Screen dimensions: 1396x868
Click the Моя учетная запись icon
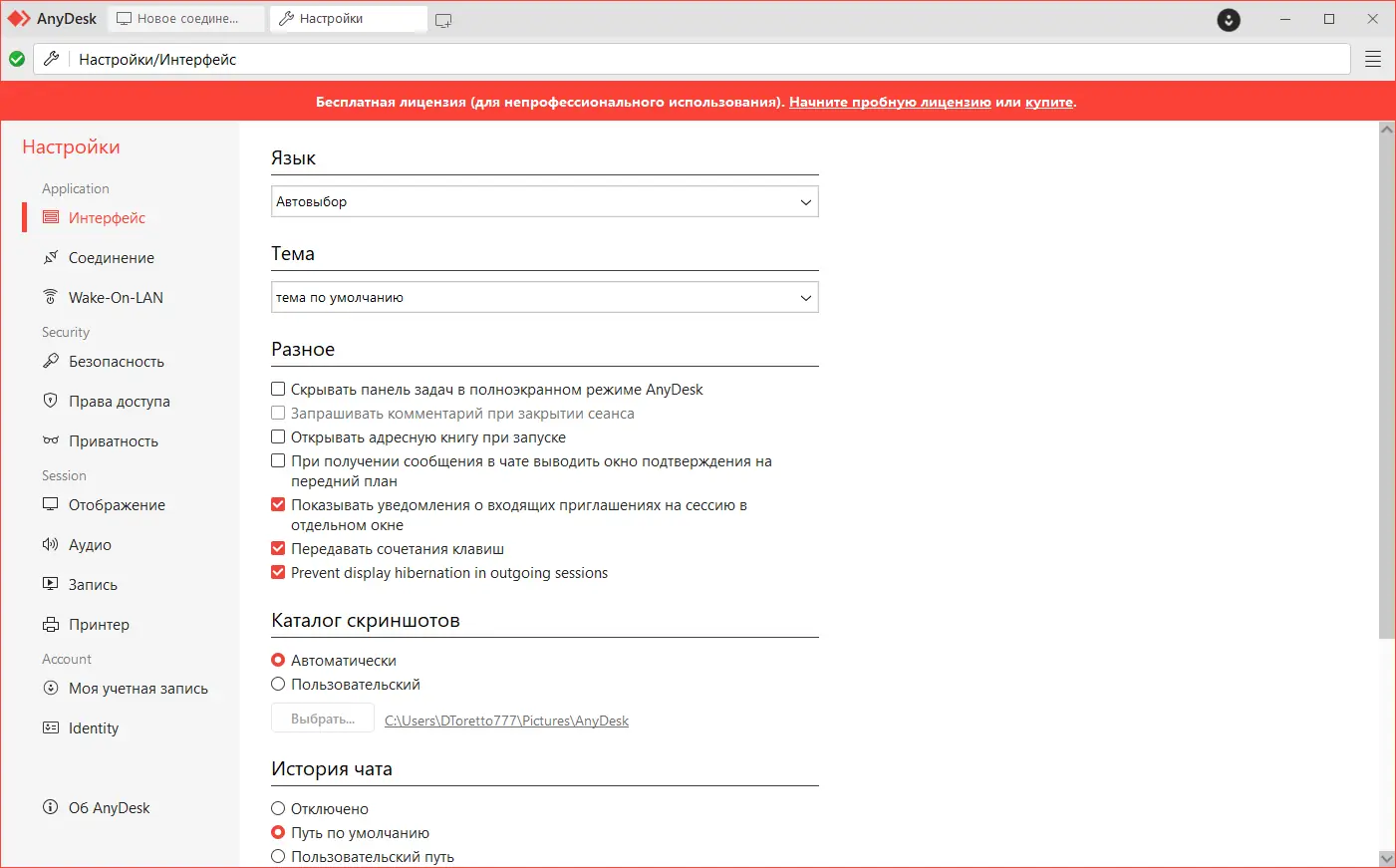[51, 688]
